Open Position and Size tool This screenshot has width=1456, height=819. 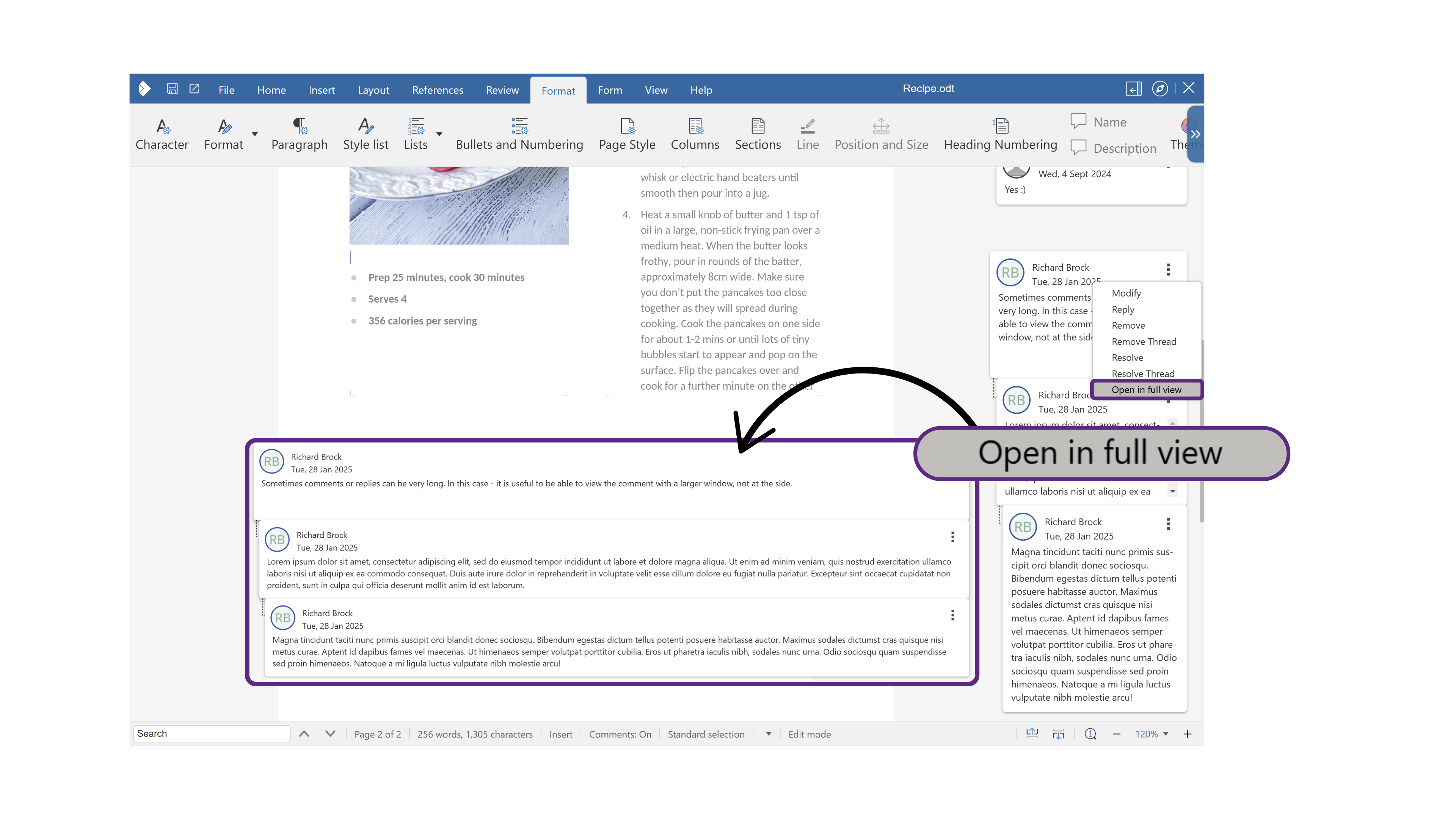coord(881,135)
